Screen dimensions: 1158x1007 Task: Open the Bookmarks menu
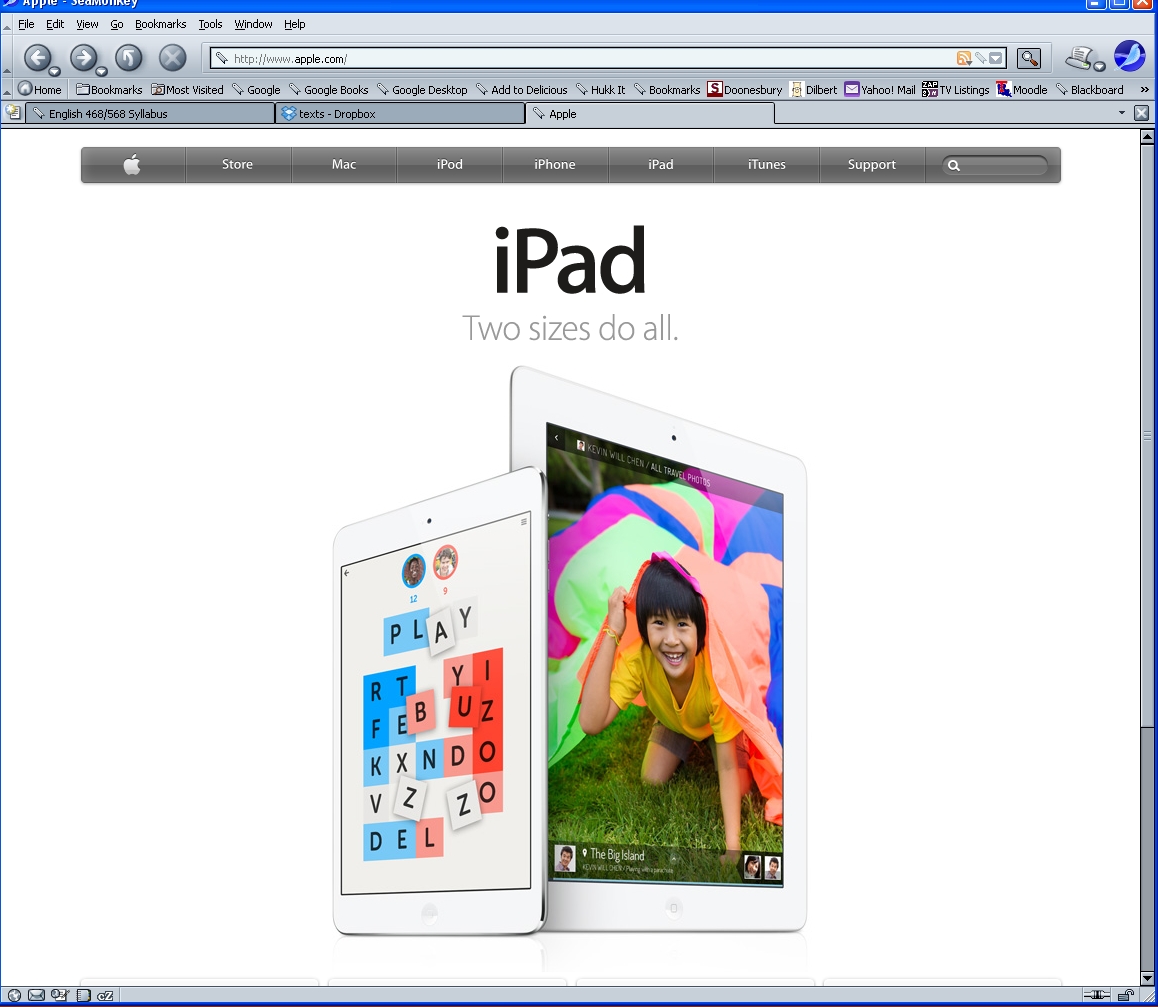pyautogui.click(x=160, y=24)
